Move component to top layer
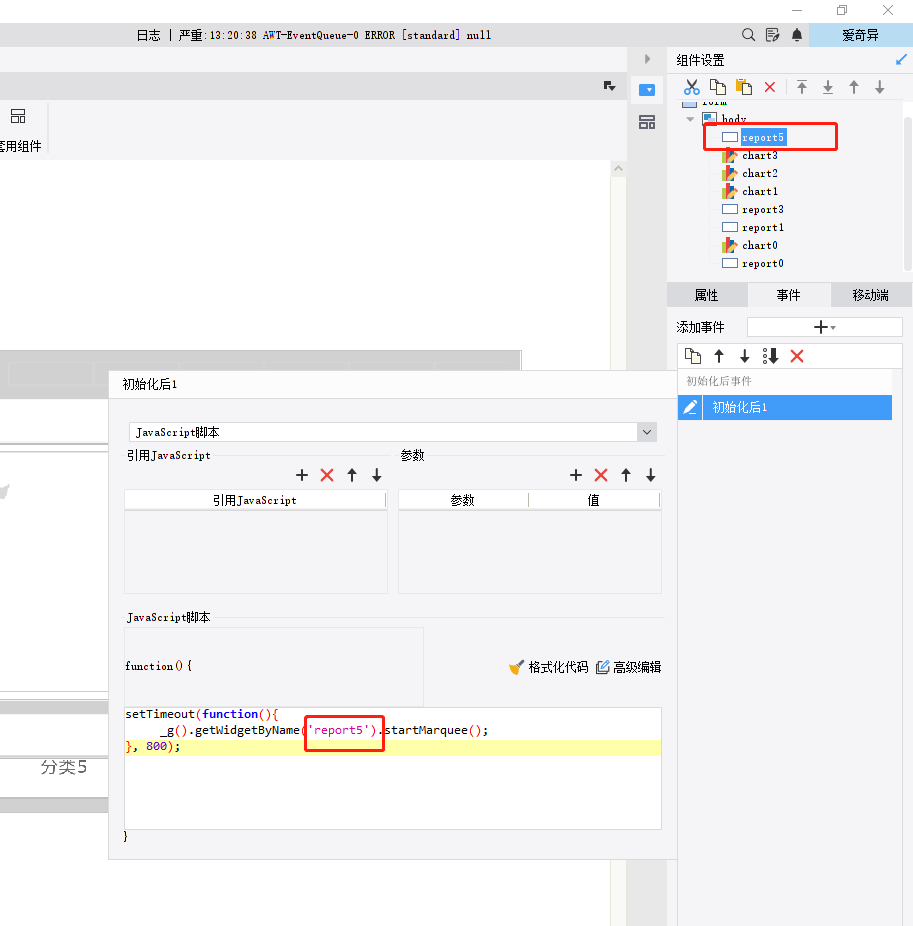 [x=801, y=87]
